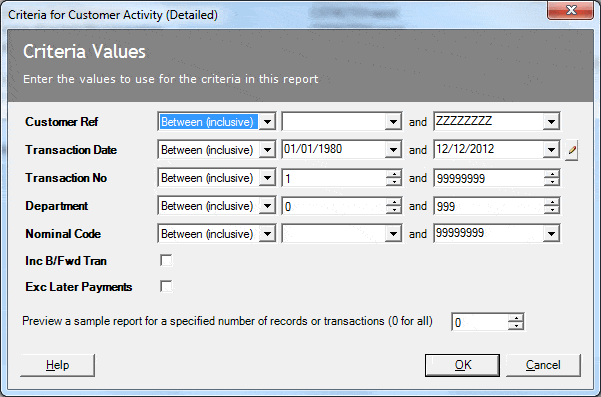The image size is (601, 397).
Task: Decrease the 99999999 Transaction No spinner
Action: click(552, 182)
